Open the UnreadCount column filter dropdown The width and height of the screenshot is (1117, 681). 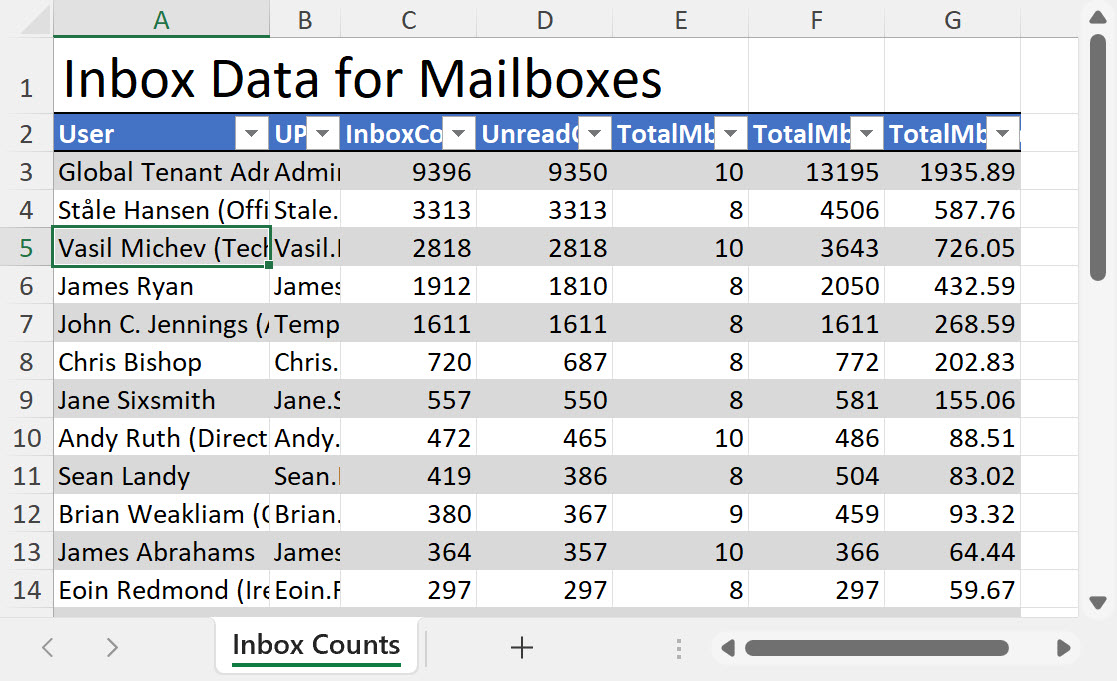point(595,133)
